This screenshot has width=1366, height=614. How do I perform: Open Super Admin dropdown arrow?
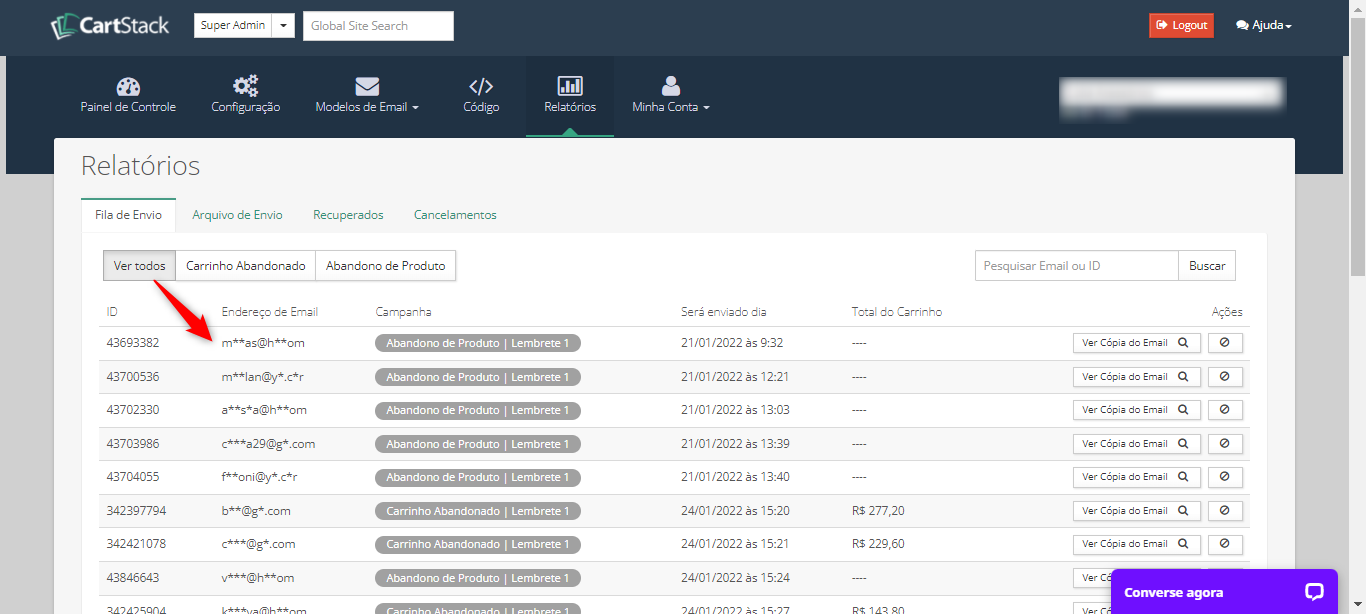point(284,26)
